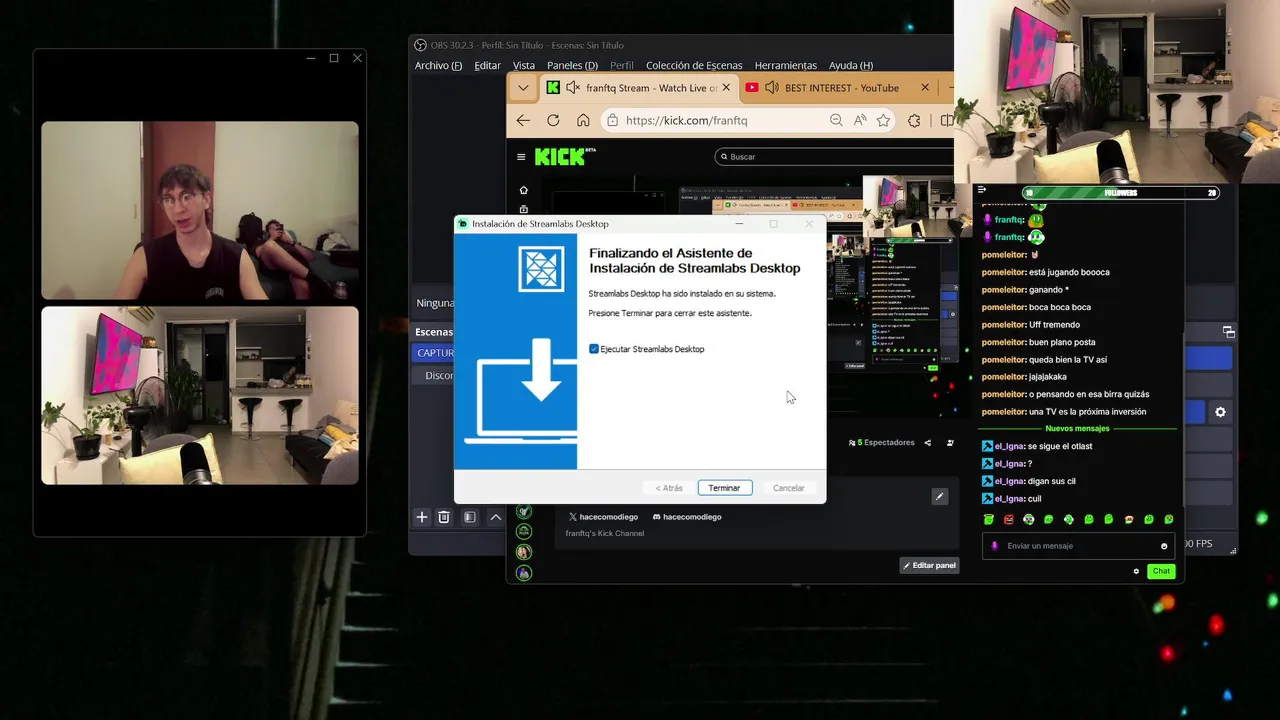This screenshot has height=720, width=1280.
Task: Close the BEST INTEREST YouTube tab
Action: click(925, 88)
